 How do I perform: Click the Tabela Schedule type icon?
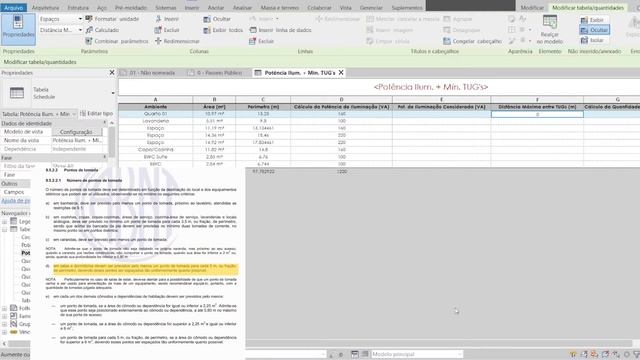[x=17, y=93]
